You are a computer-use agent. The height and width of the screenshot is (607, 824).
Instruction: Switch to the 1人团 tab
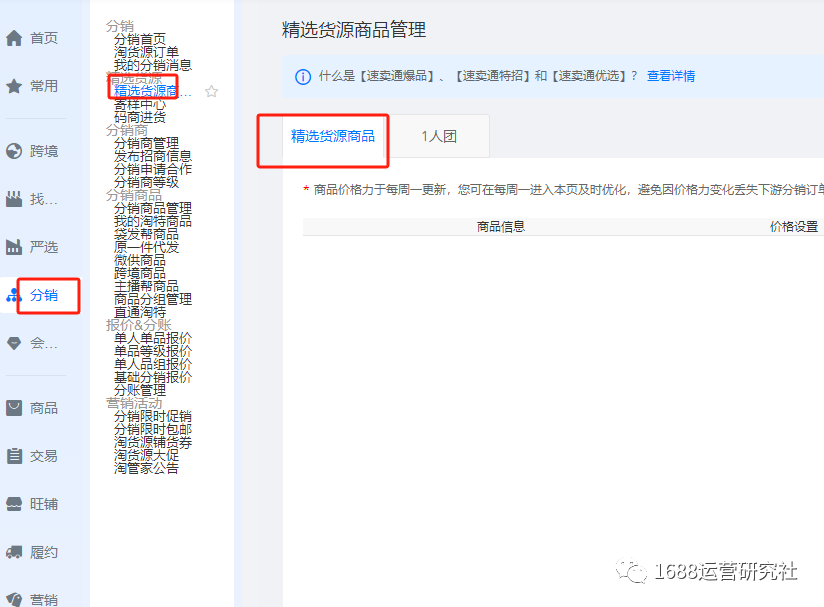click(439, 137)
